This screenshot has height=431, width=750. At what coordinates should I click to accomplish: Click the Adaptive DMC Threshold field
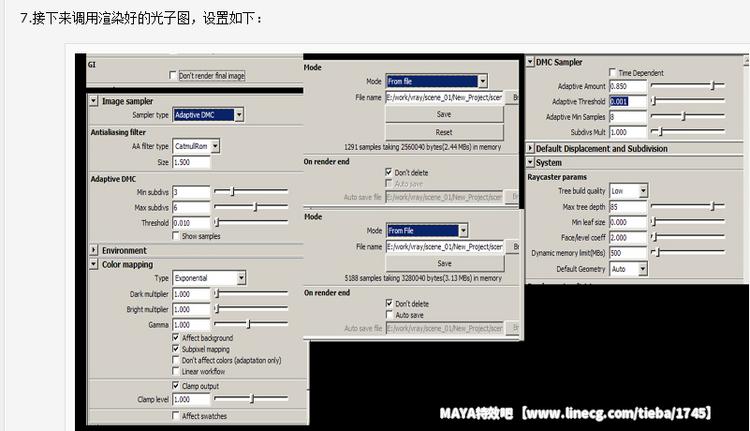pyautogui.click(x=191, y=222)
